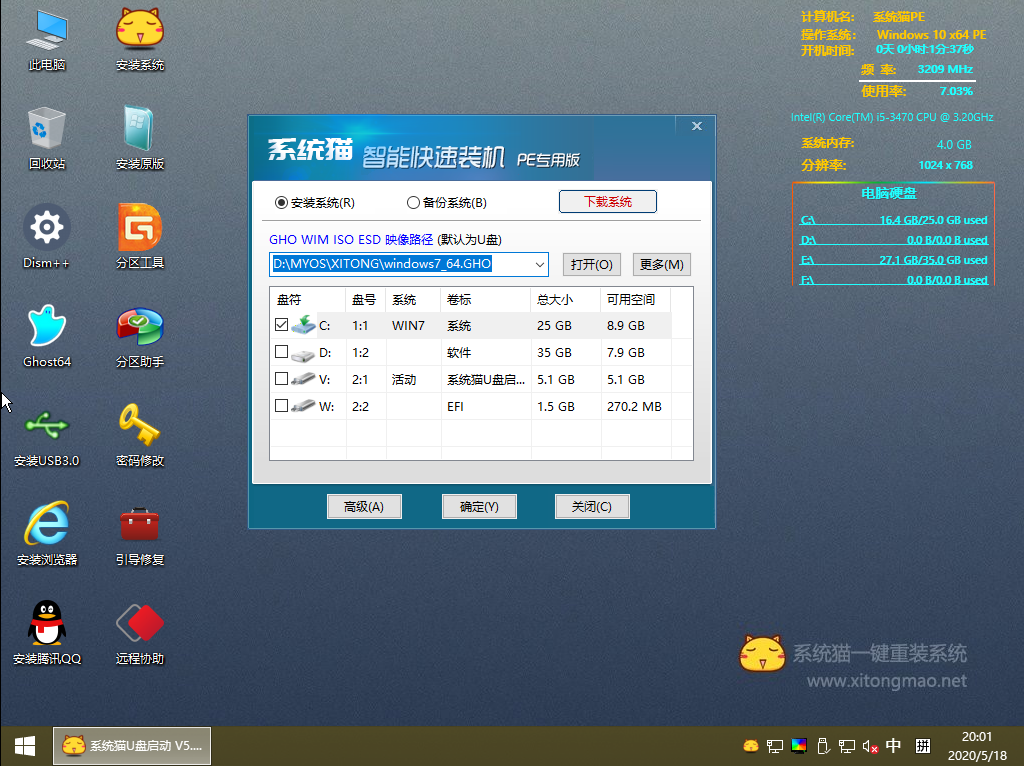Image resolution: width=1024 pixels, height=766 pixels.
Task: Click the 关闭(C) button
Action: [592, 507]
